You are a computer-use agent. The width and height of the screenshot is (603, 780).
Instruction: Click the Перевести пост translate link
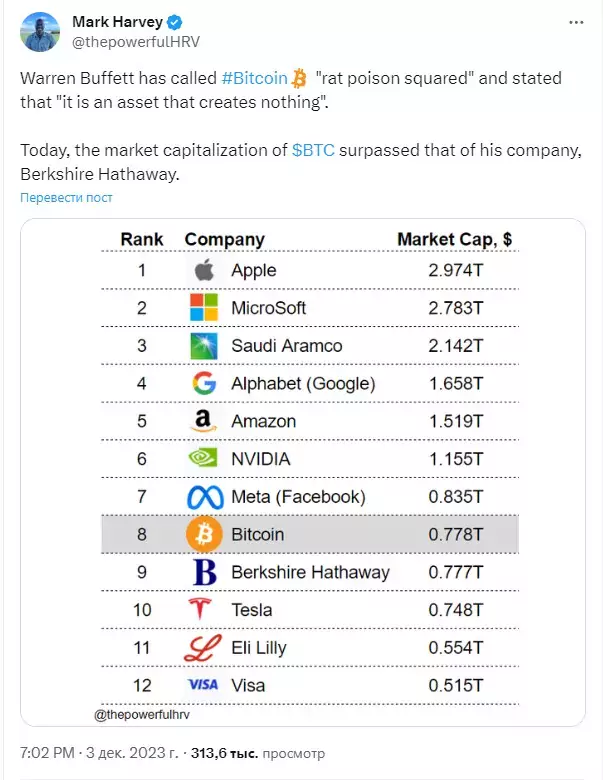(x=66, y=197)
